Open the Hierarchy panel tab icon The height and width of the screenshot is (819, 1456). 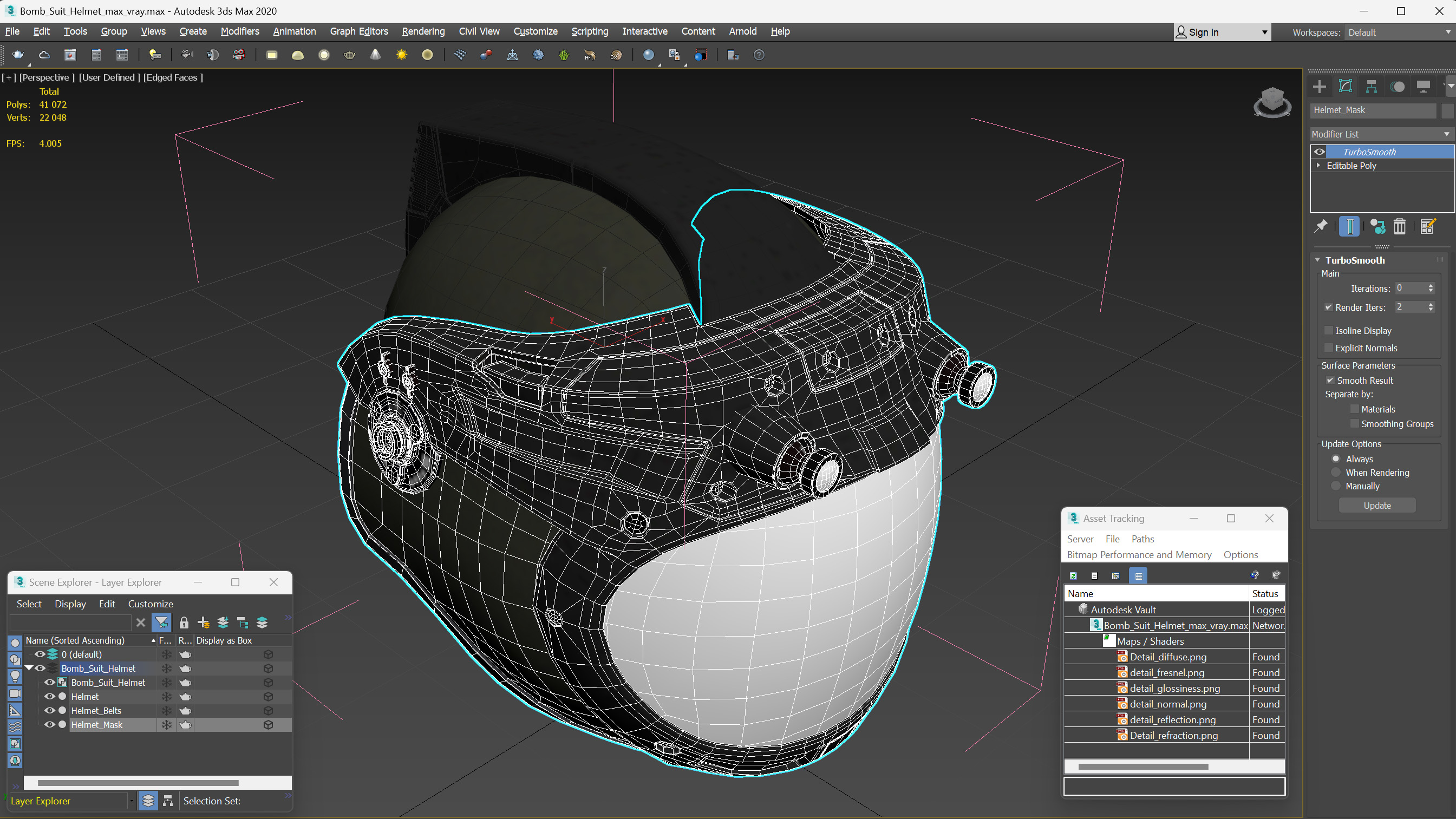click(1371, 87)
